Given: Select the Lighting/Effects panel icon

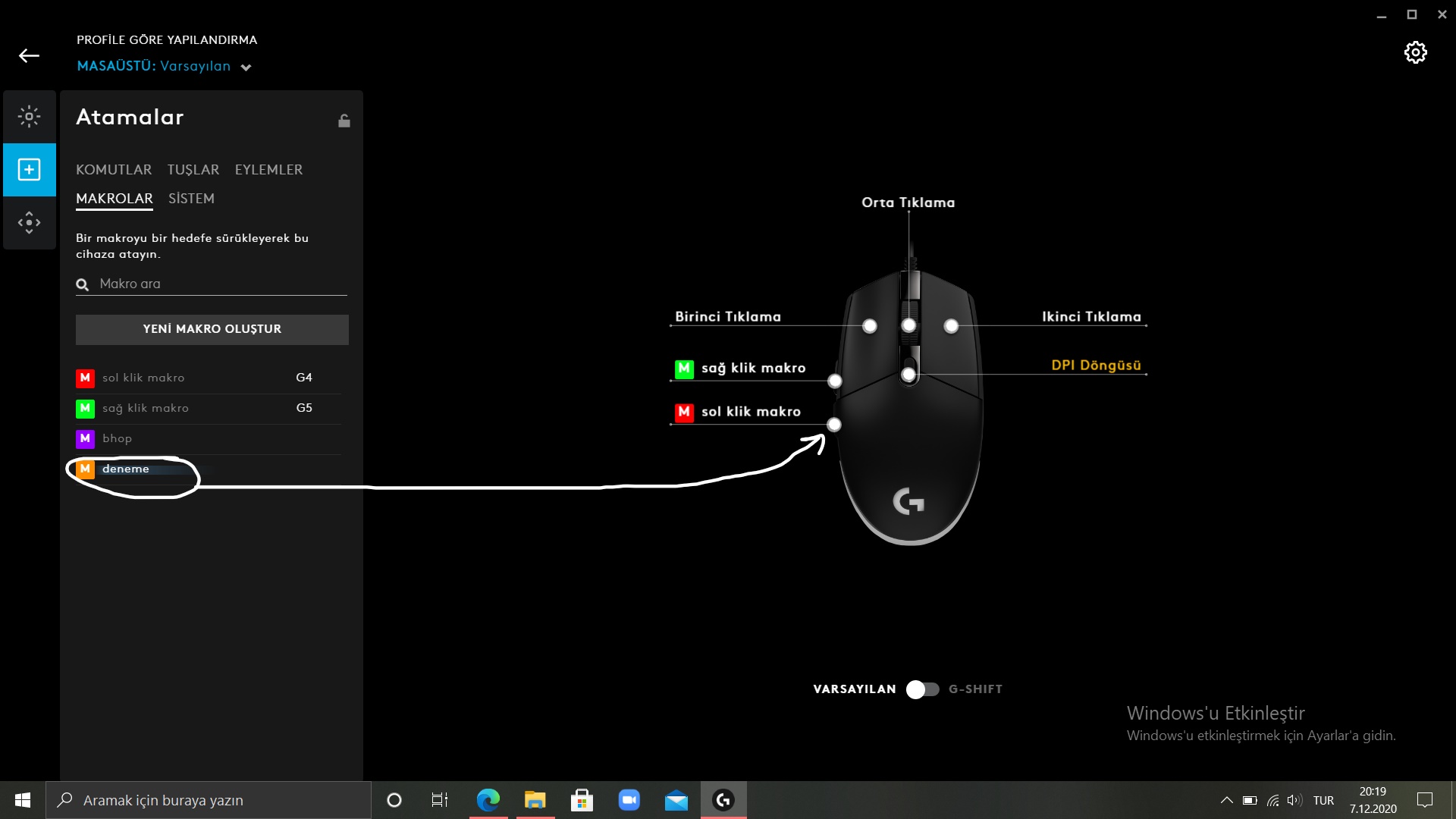Looking at the screenshot, I should click(28, 117).
